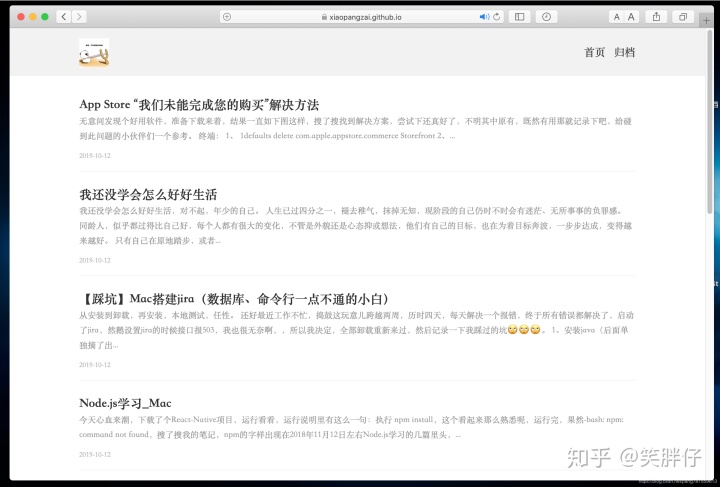The height and width of the screenshot is (487, 720).
Task: Show the Safari sidebar
Action: click(519, 17)
